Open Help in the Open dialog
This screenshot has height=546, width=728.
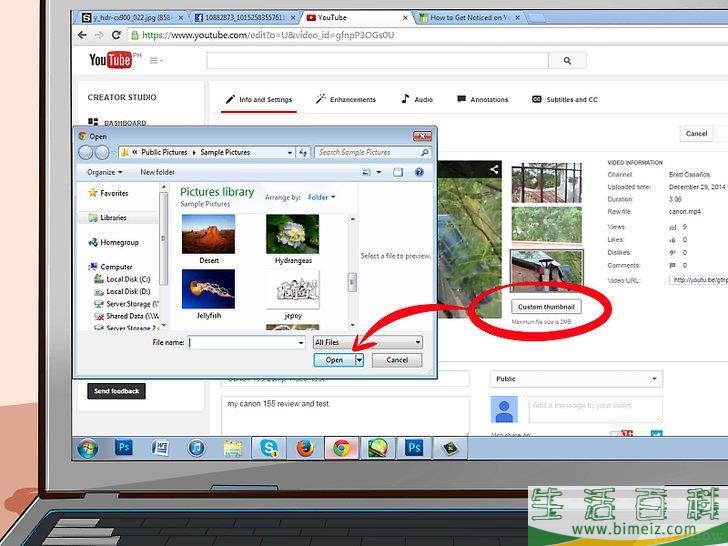pos(419,172)
